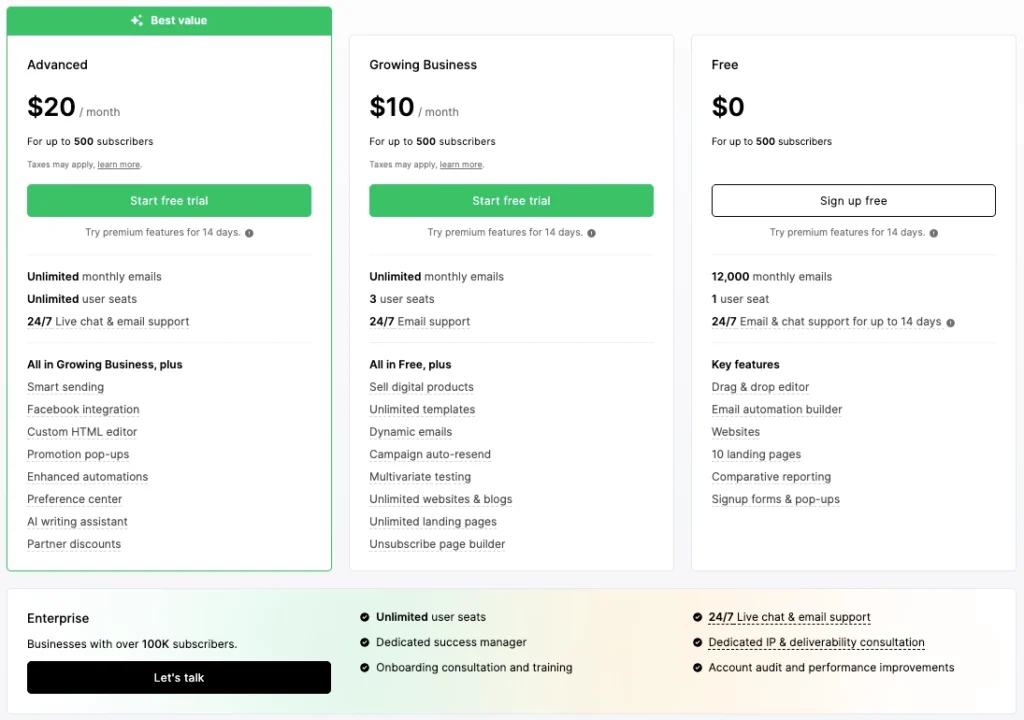Click Signup forms & pop-ups feature
Viewport: 1024px width, 720px height.
pyautogui.click(x=775, y=499)
